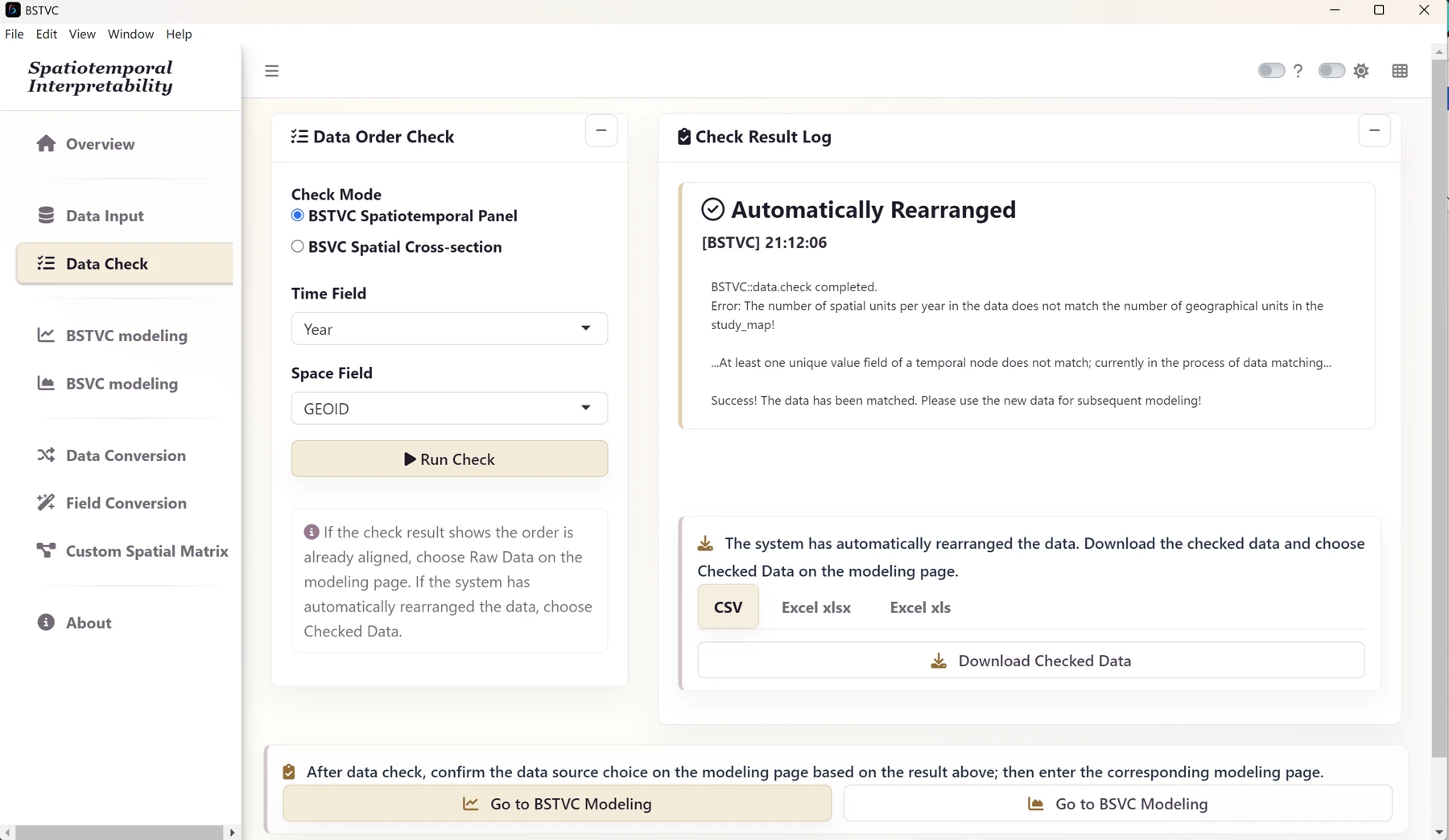Toggle the help mode switch
This screenshot has height=840, width=1449.
pyautogui.click(x=1271, y=71)
